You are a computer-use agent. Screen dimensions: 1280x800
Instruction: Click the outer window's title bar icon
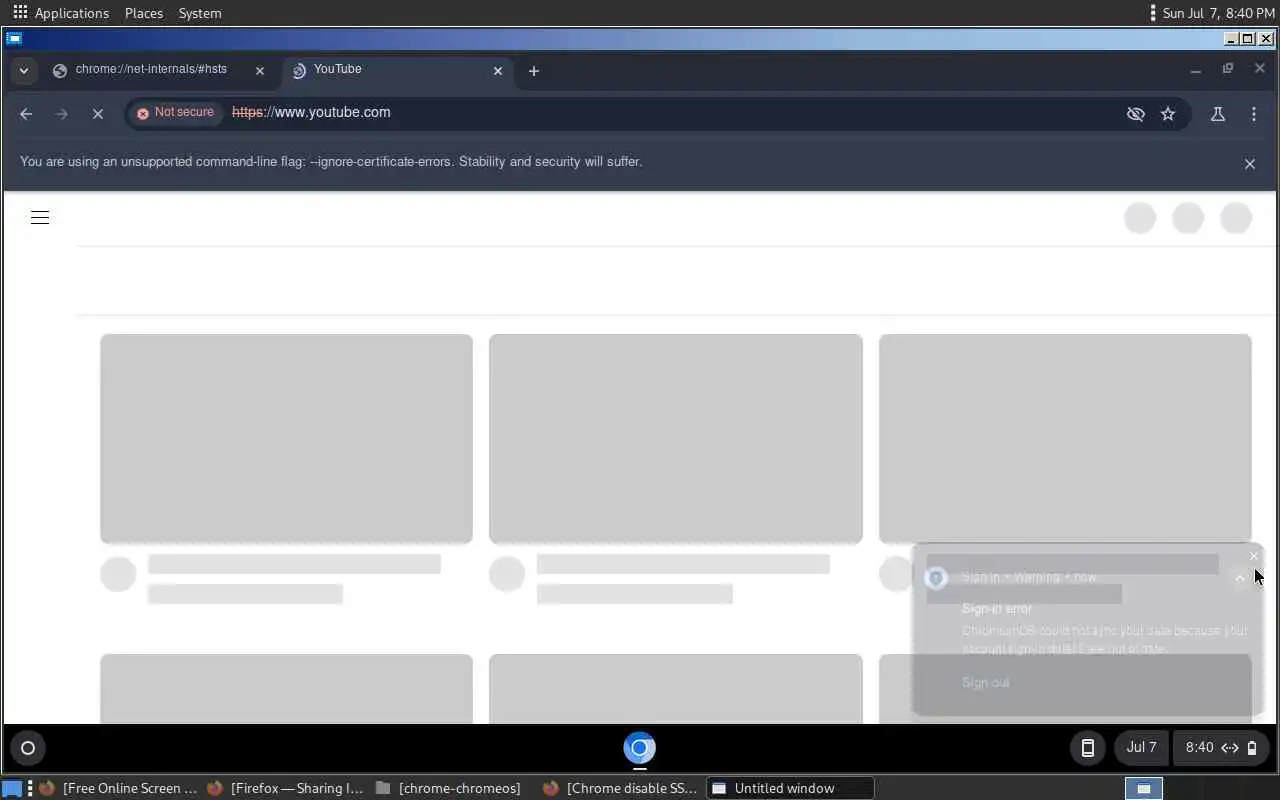(x=14, y=39)
